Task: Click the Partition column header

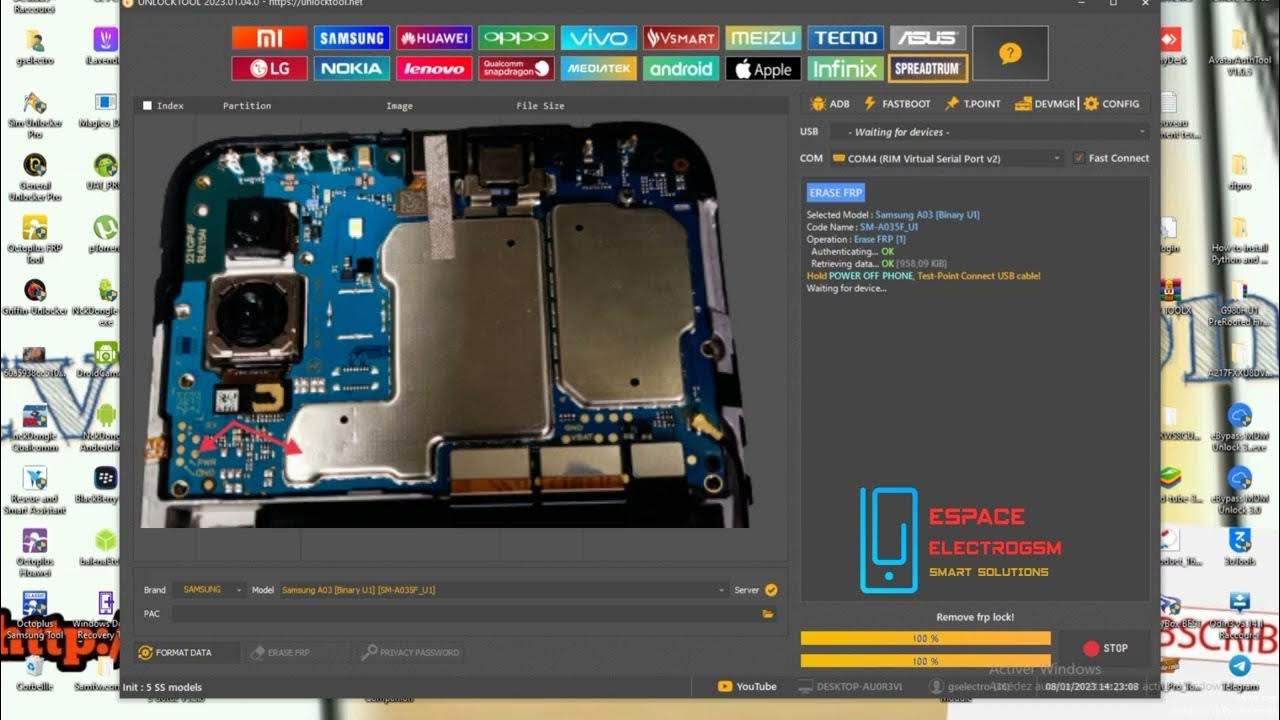Action: click(x=247, y=105)
